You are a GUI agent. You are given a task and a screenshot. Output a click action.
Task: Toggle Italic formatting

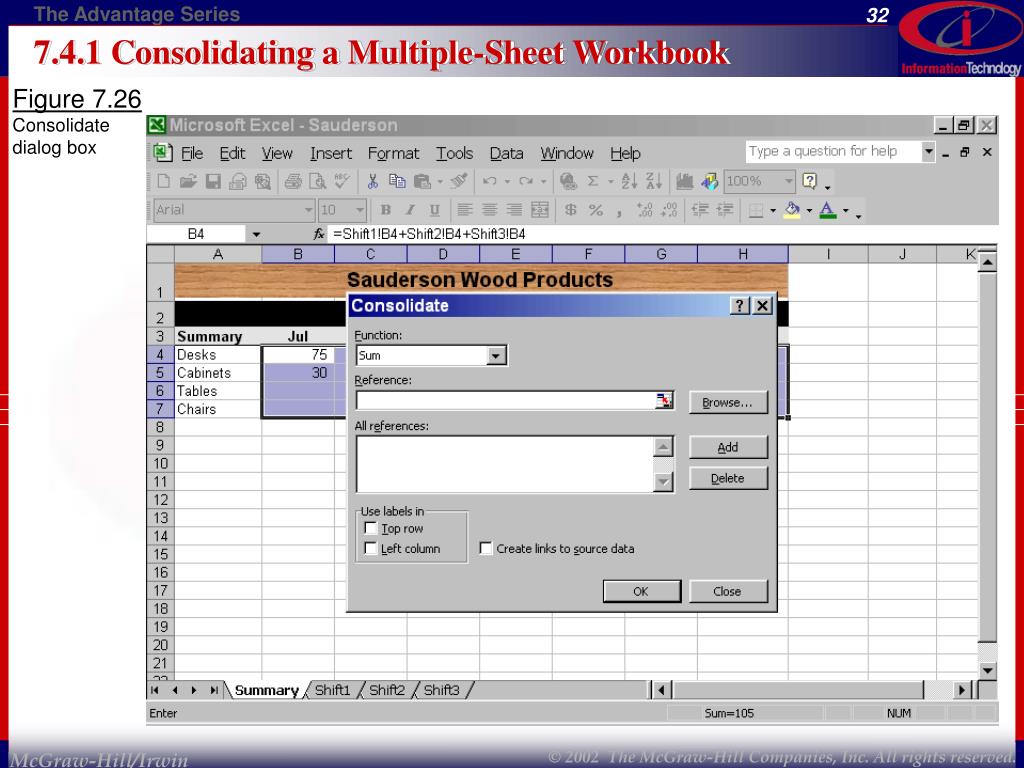pyautogui.click(x=409, y=210)
